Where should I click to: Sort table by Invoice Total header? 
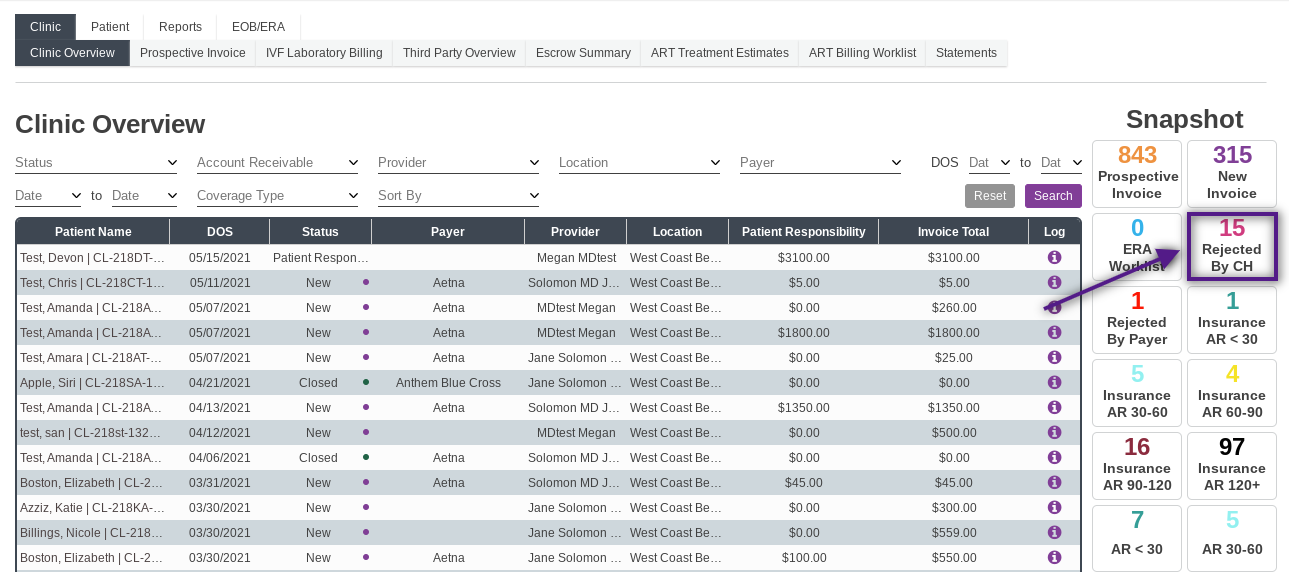953,232
